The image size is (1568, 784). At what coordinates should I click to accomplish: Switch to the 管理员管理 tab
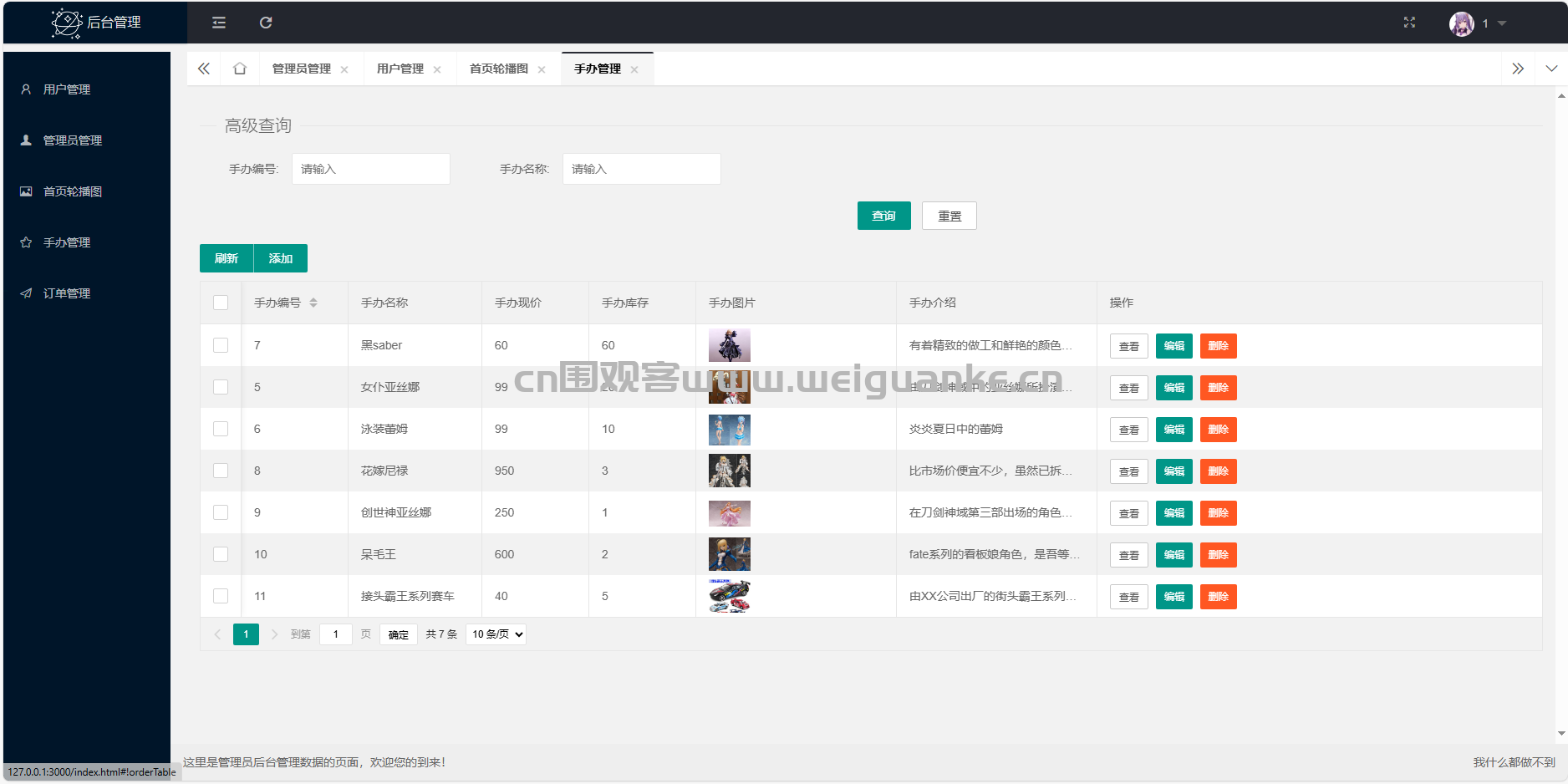[x=302, y=69]
